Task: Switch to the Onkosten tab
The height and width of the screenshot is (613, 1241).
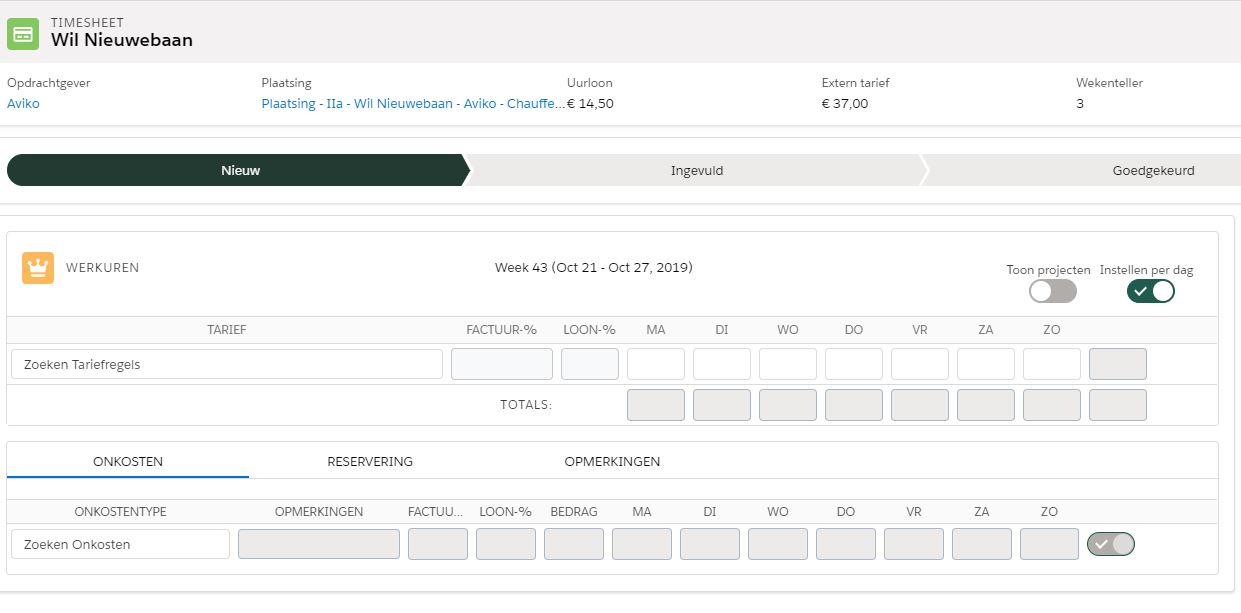Action: tap(128, 461)
